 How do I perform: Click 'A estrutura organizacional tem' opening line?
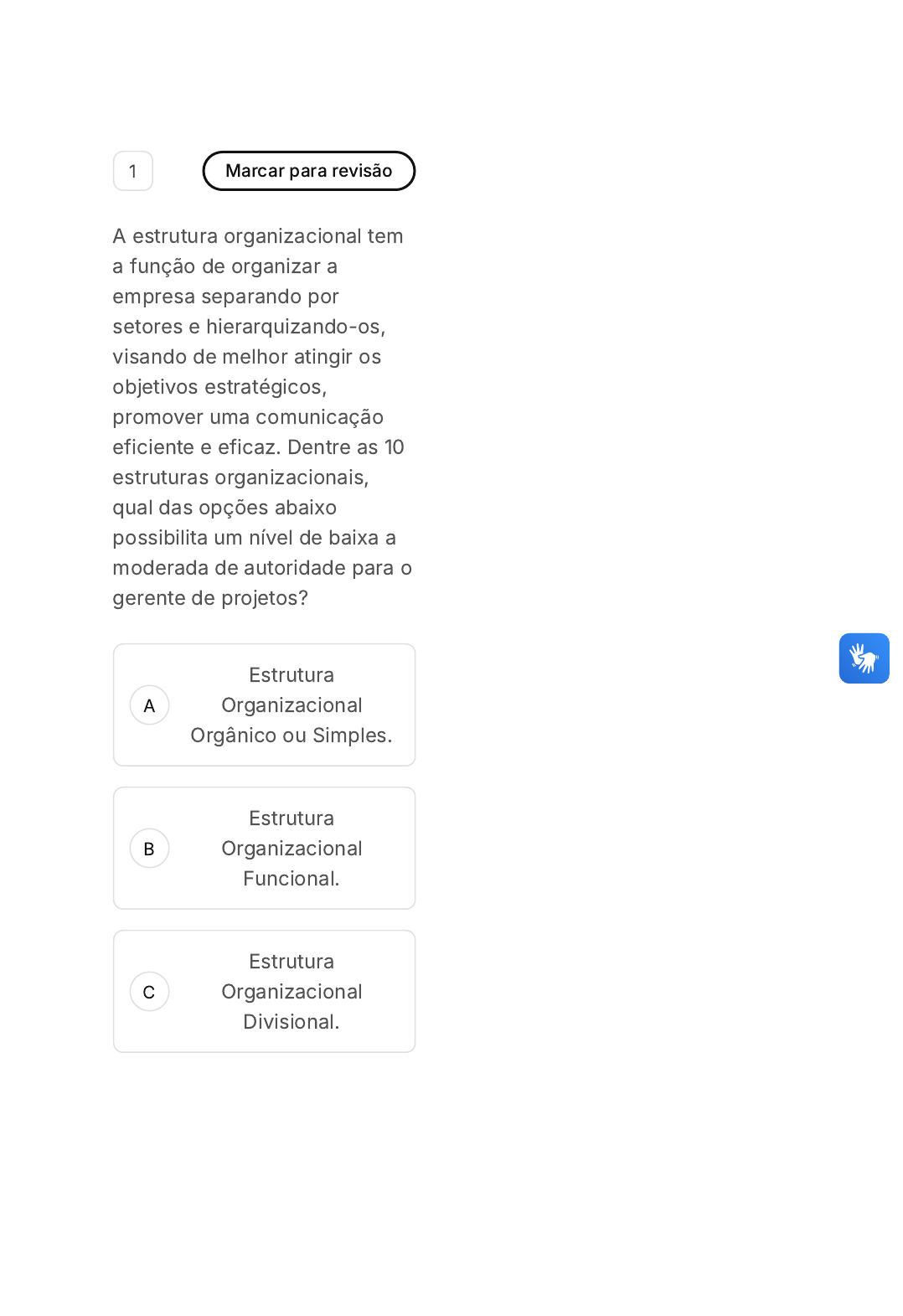click(x=258, y=236)
